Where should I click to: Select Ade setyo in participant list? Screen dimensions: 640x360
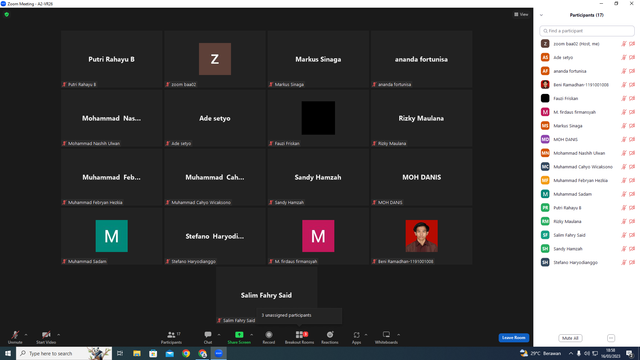587,58
